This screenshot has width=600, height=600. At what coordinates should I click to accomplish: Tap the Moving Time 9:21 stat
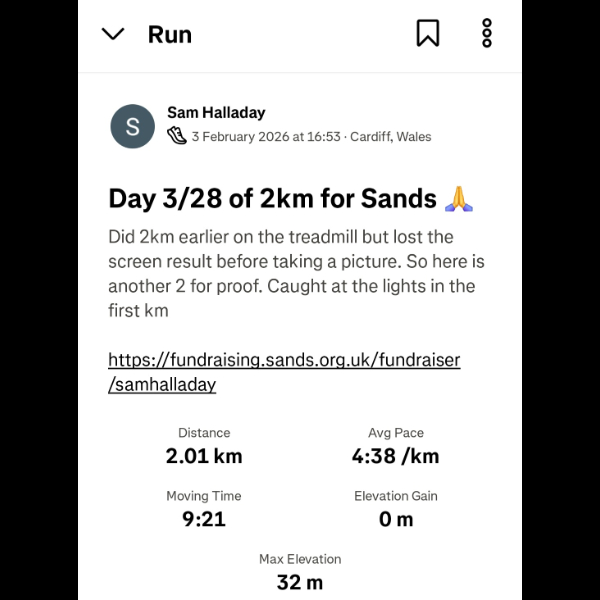[x=204, y=509]
